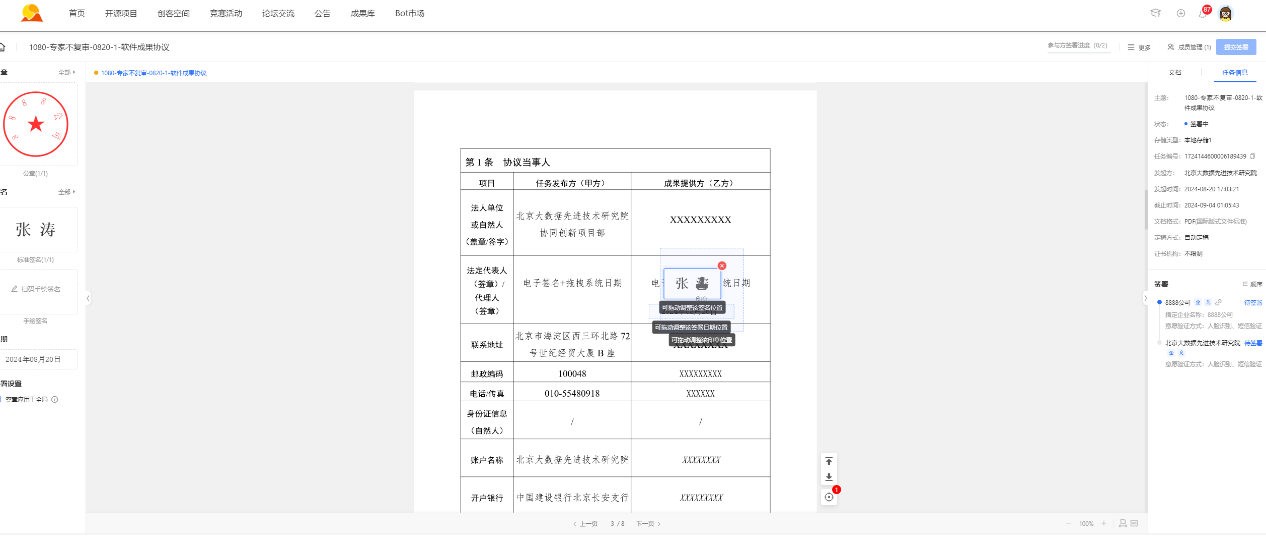Image resolution: width=1266 pixels, height=536 pixels.
Task: Click the 参与方签署进度 progress text
Action: click(1077, 46)
